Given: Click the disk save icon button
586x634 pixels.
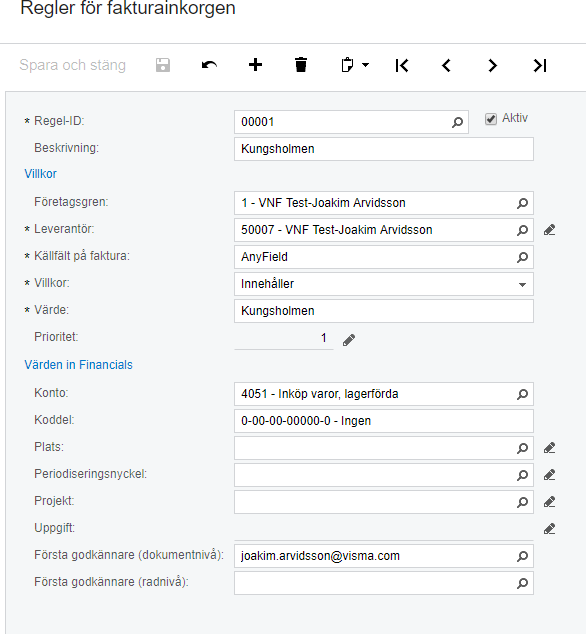Looking at the screenshot, I should 163,65.
